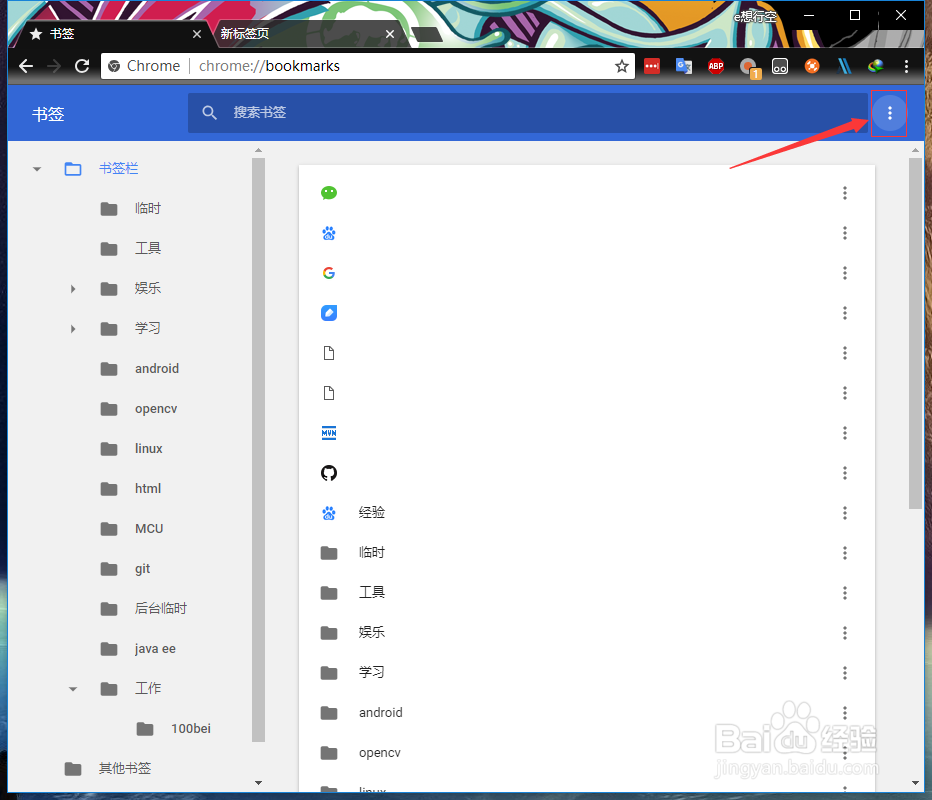Screen dimensions: 932x800
Task: Switch to the 书签 tab
Action: coord(62,33)
